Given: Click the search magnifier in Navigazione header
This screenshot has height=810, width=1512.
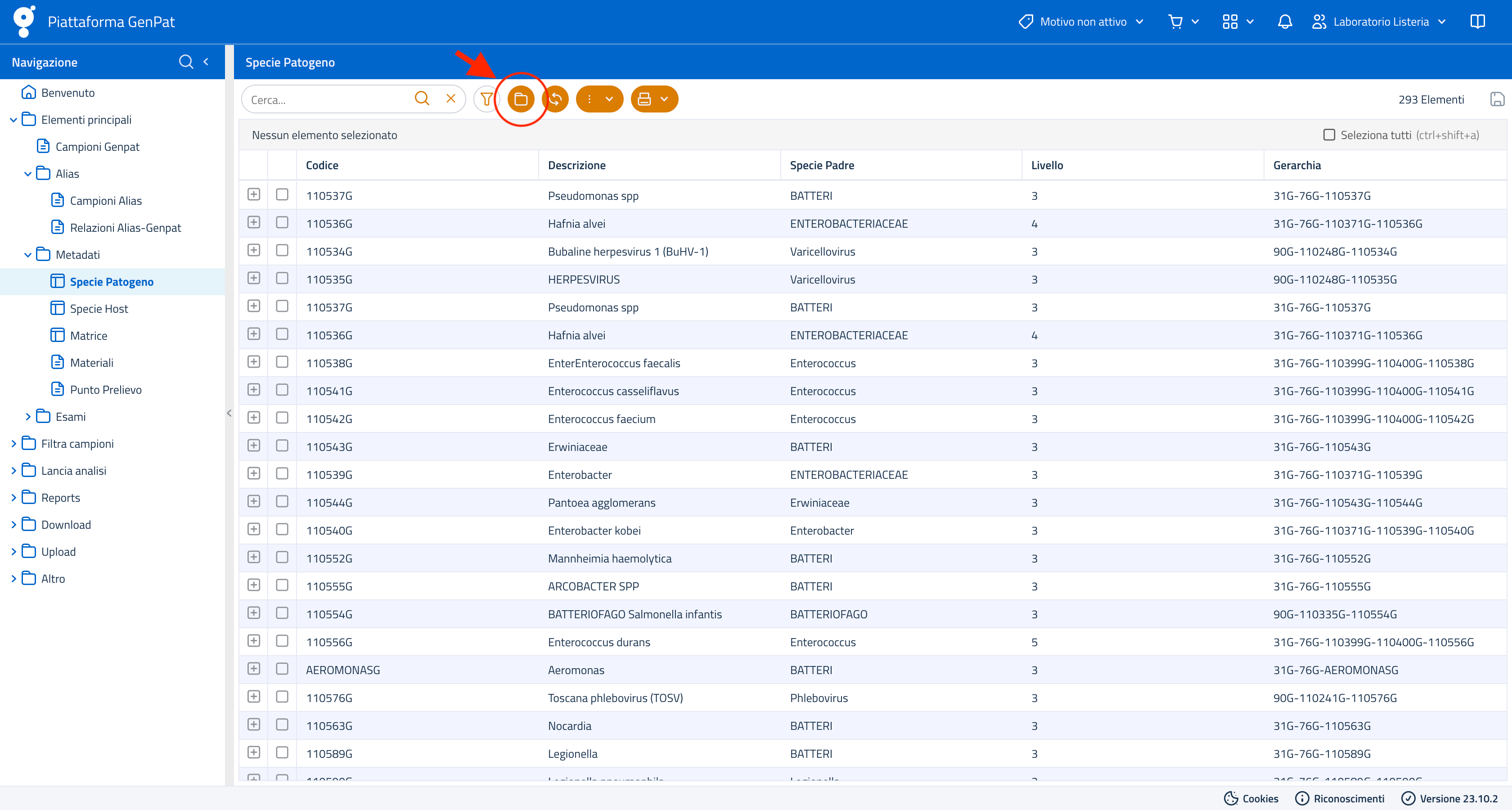Looking at the screenshot, I should pyautogui.click(x=185, y=62).
